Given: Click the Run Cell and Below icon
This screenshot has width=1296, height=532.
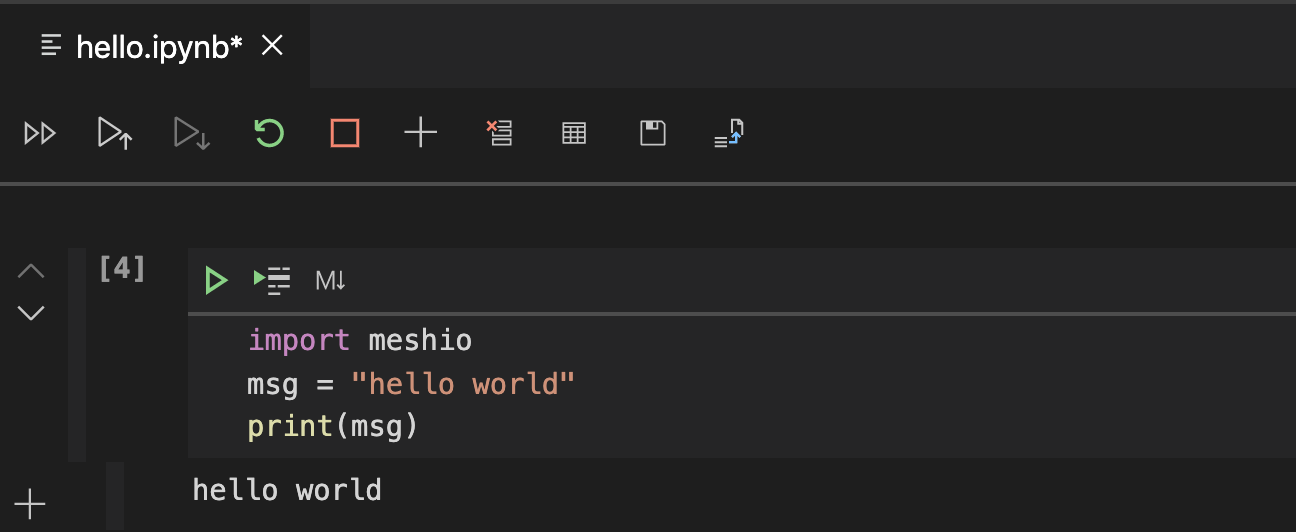Looking at the screenshot, I should (191, 133).
